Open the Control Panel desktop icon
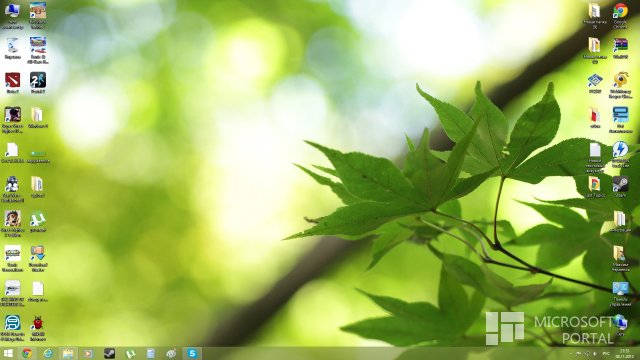Screen dimensions: 640x360 pos(620,289)
